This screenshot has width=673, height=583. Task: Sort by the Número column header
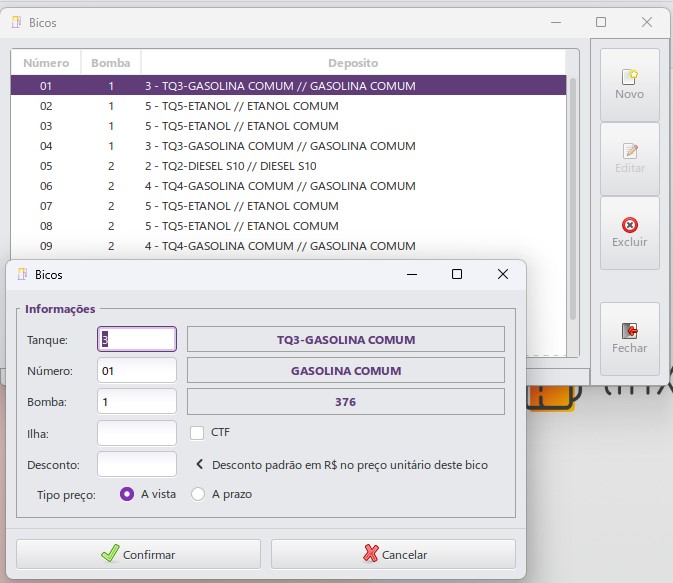click(46, 63)
